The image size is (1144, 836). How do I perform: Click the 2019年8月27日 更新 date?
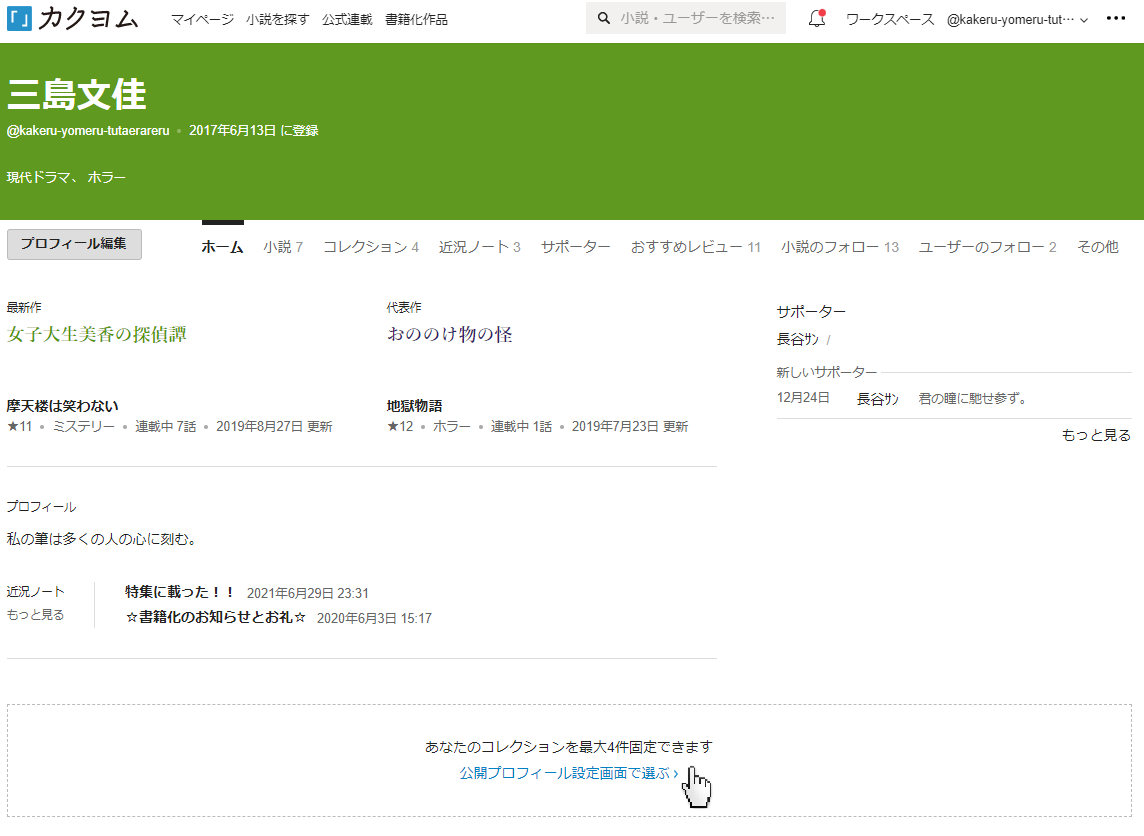(274, 426)
